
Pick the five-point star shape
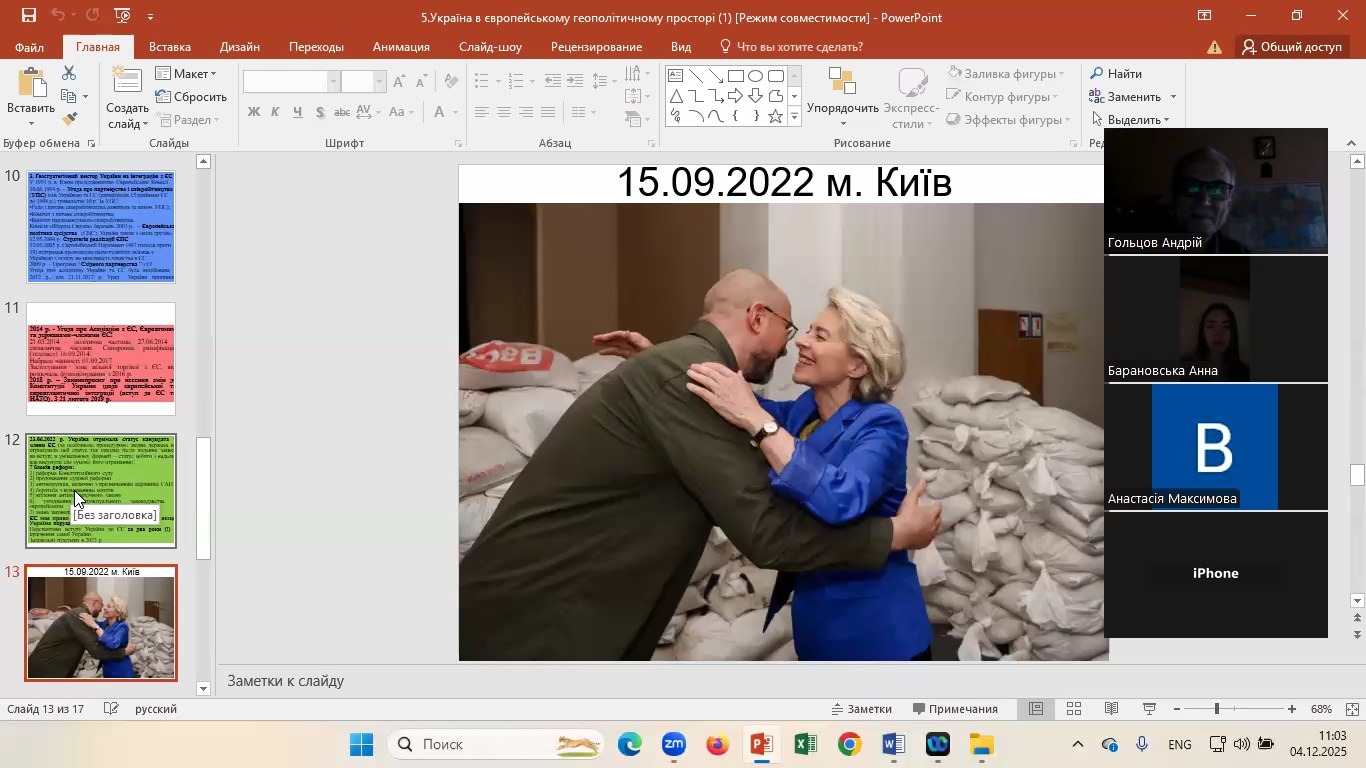point(775,116)
